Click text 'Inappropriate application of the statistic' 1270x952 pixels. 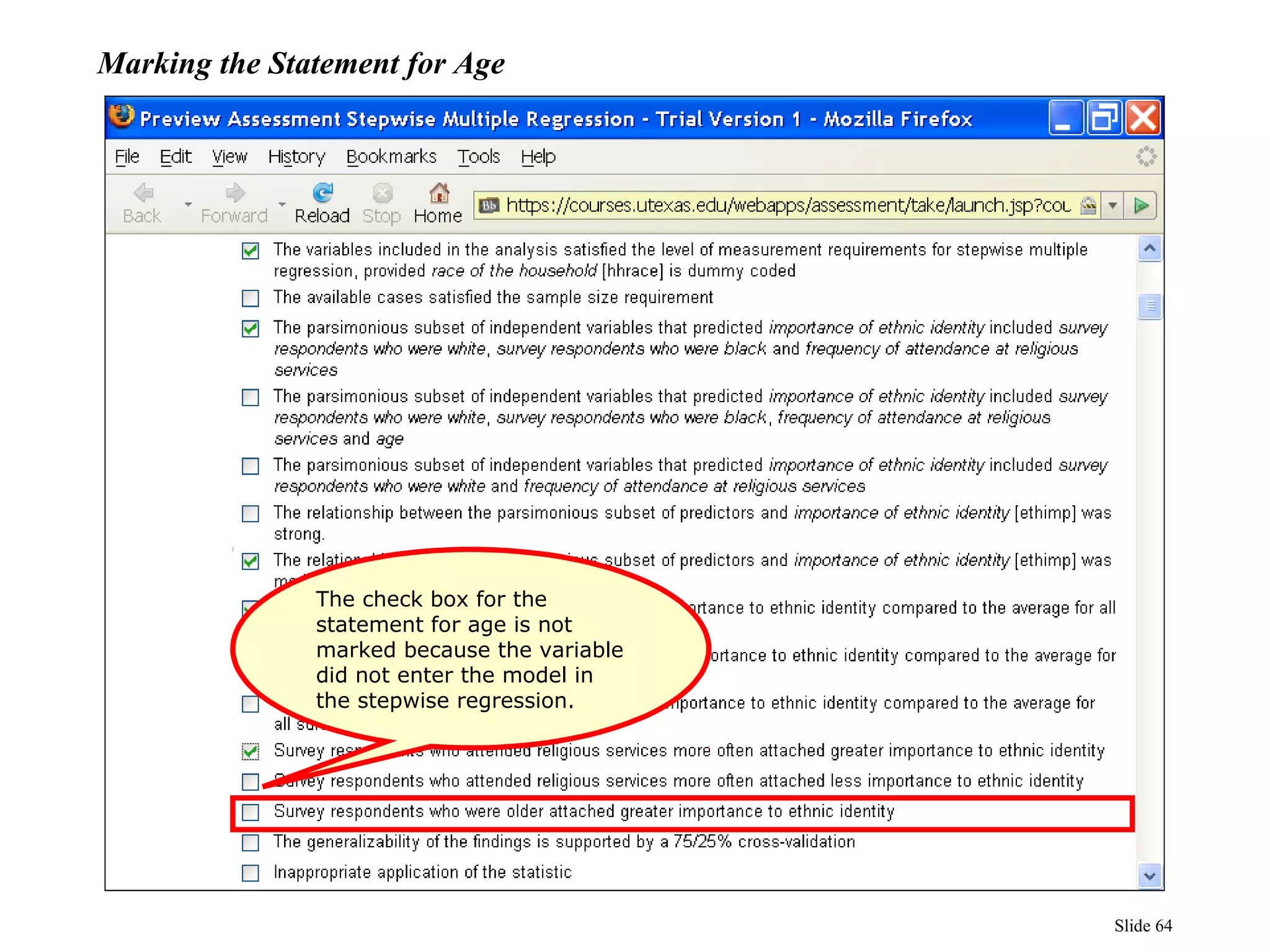[x=422, y=872]
